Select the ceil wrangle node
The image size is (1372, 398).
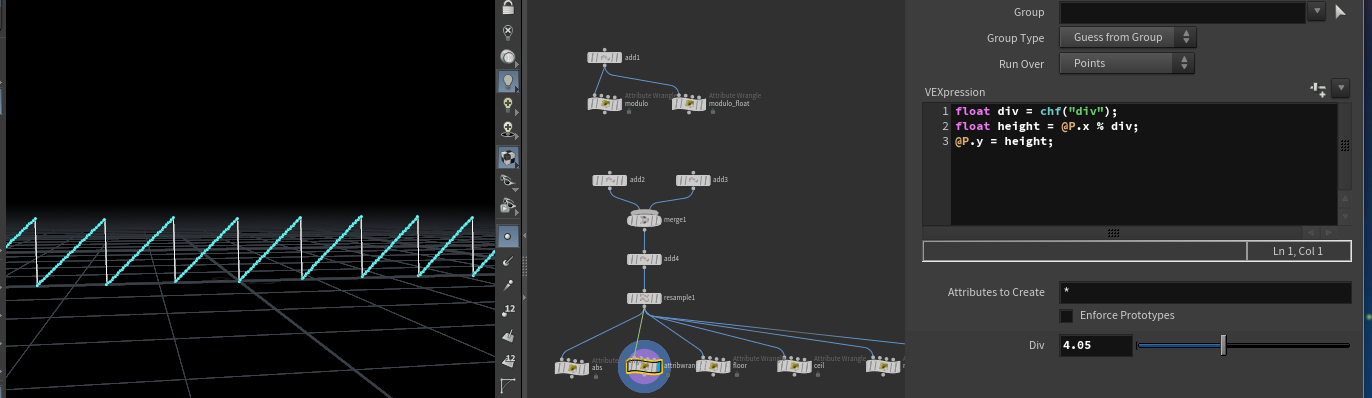[795, 367]
